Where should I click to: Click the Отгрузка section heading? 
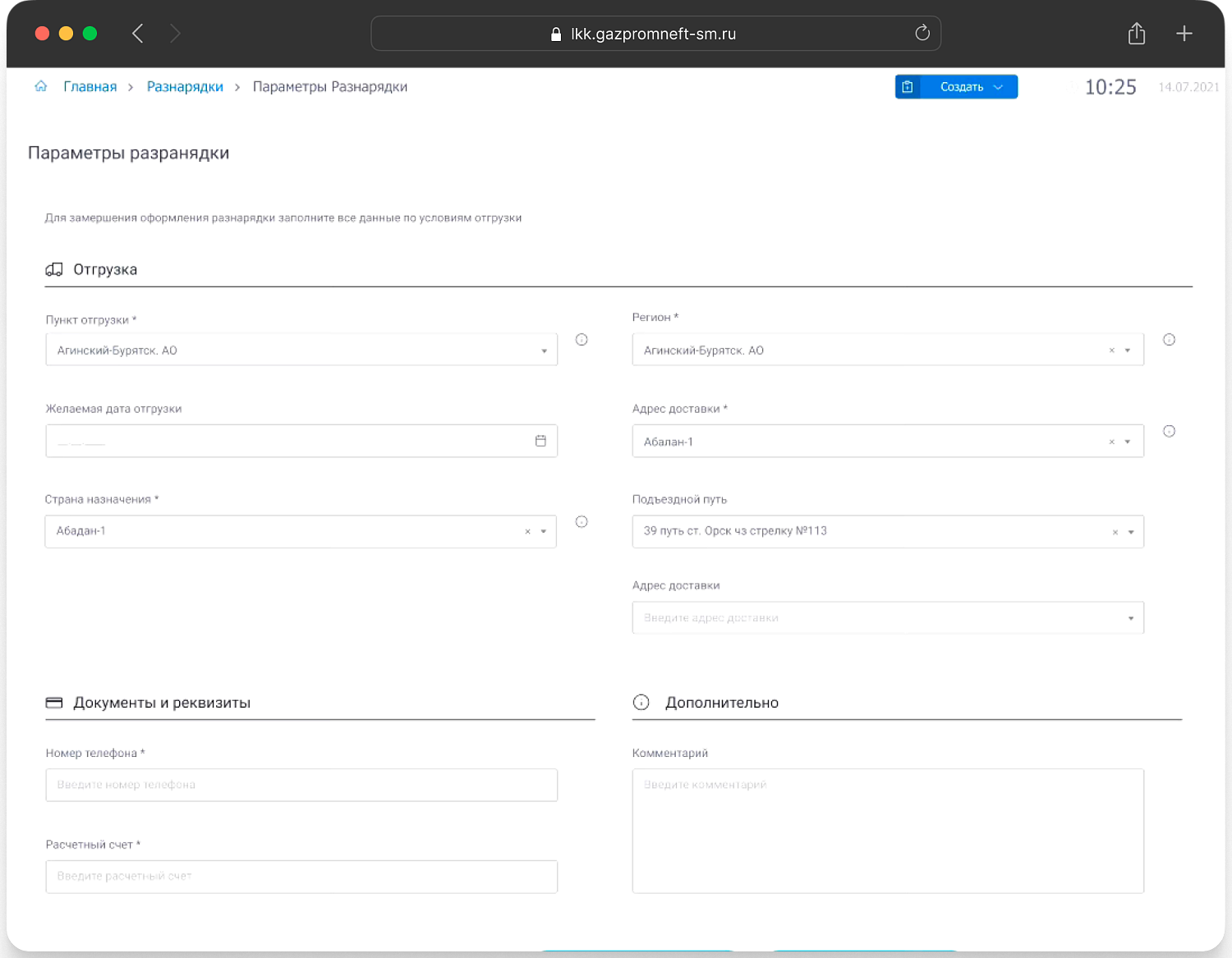pos(105,269)
